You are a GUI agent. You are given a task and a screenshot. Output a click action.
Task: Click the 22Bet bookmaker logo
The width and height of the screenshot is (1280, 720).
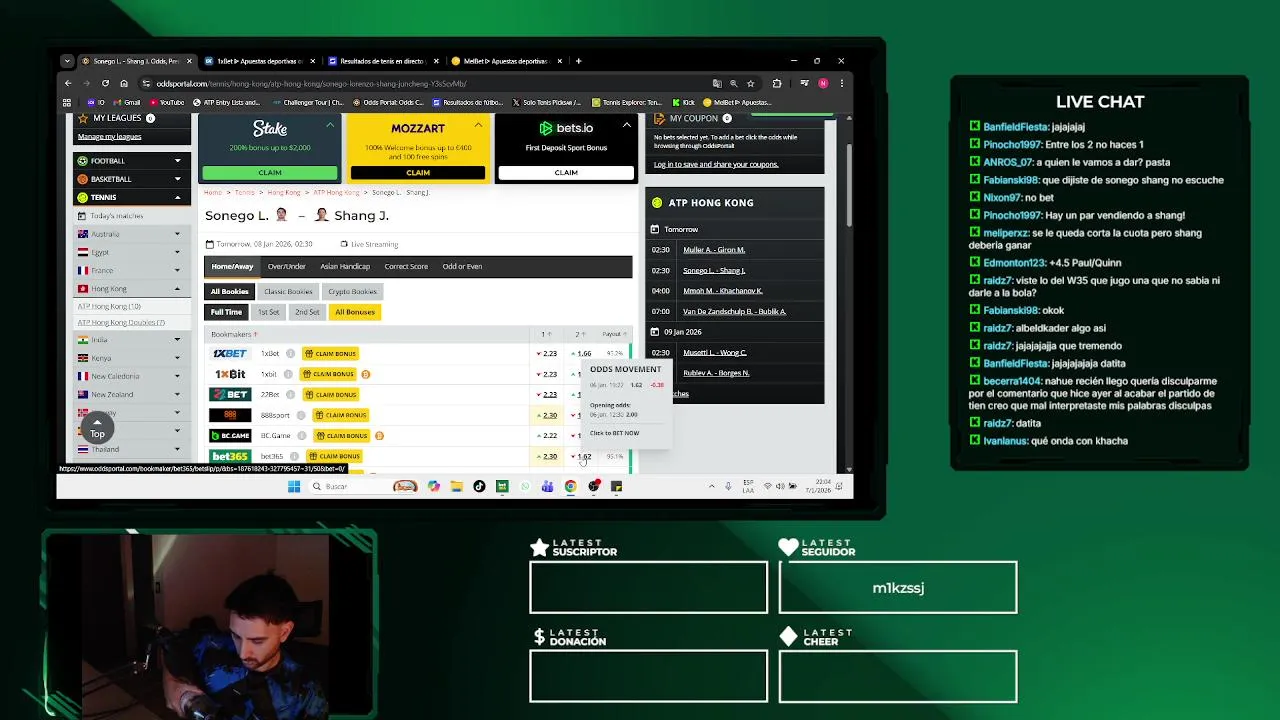click(x=229, y=394)
